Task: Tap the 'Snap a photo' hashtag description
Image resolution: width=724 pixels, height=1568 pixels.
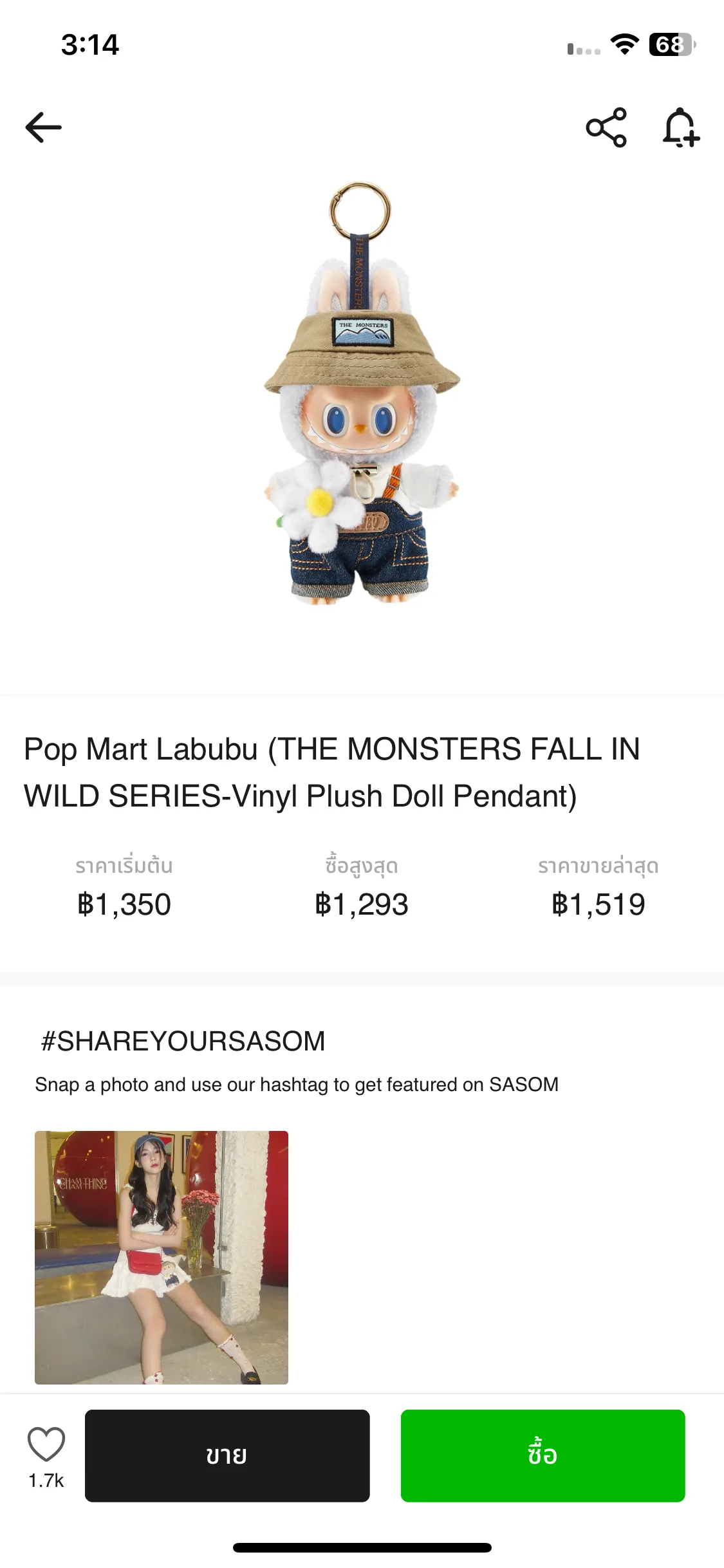Action: [297, 1085]
